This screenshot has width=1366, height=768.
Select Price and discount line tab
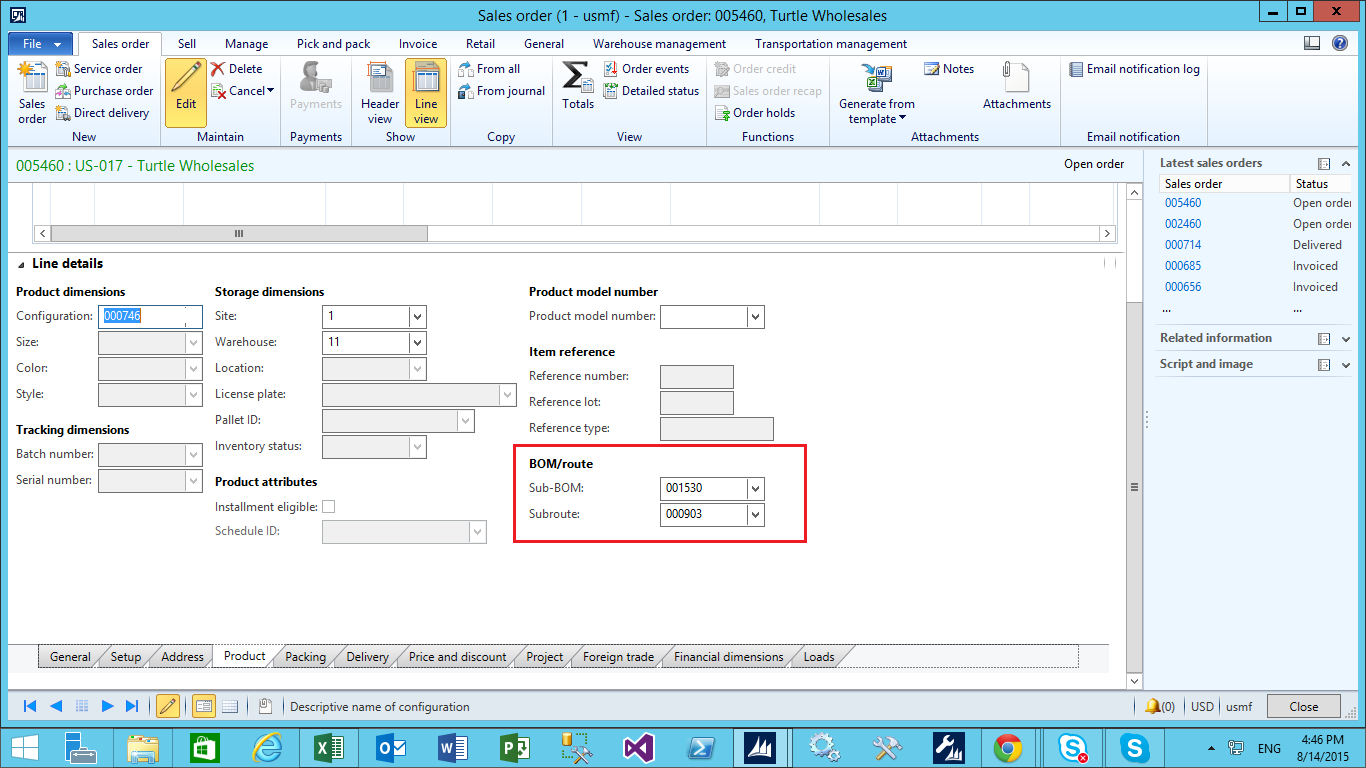(x=457, y=657)
